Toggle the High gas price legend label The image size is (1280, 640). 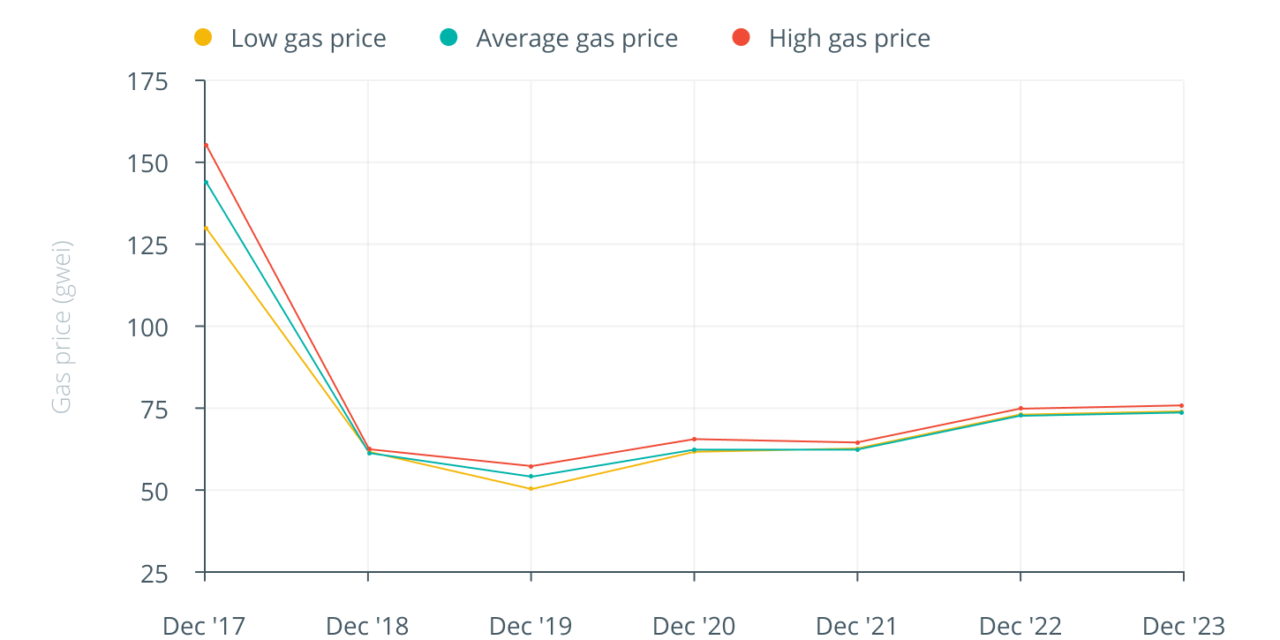coord(849,39)
